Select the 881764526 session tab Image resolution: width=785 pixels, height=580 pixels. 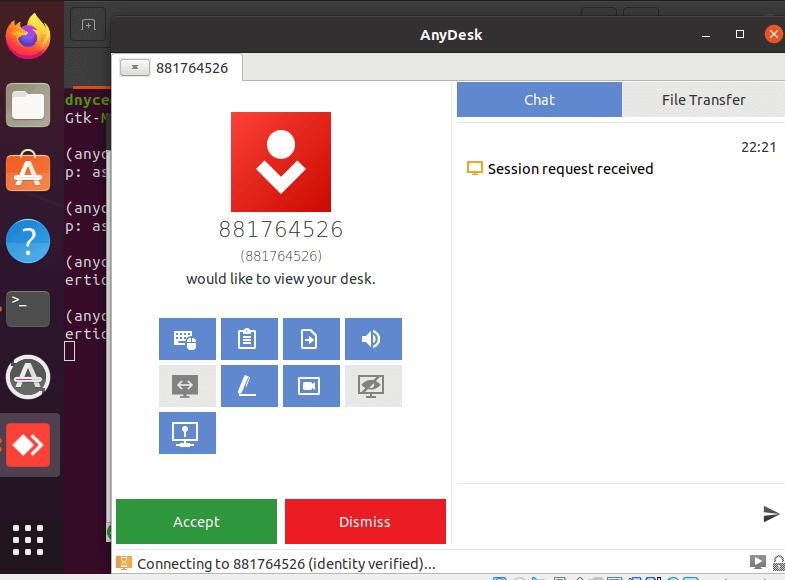[192, 68]
